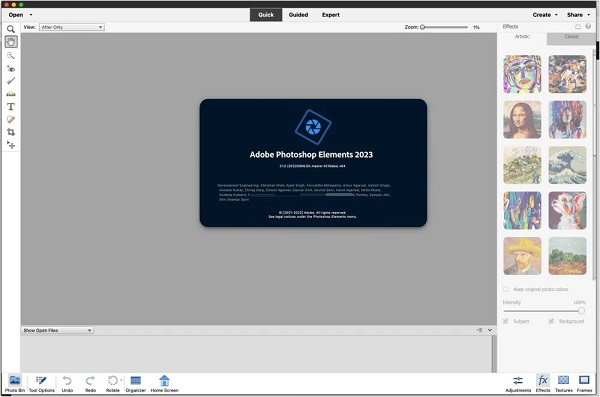Apply the olive trees landscape effect
The width and height of the screenshot is (600, 397).
coord(567,256)
